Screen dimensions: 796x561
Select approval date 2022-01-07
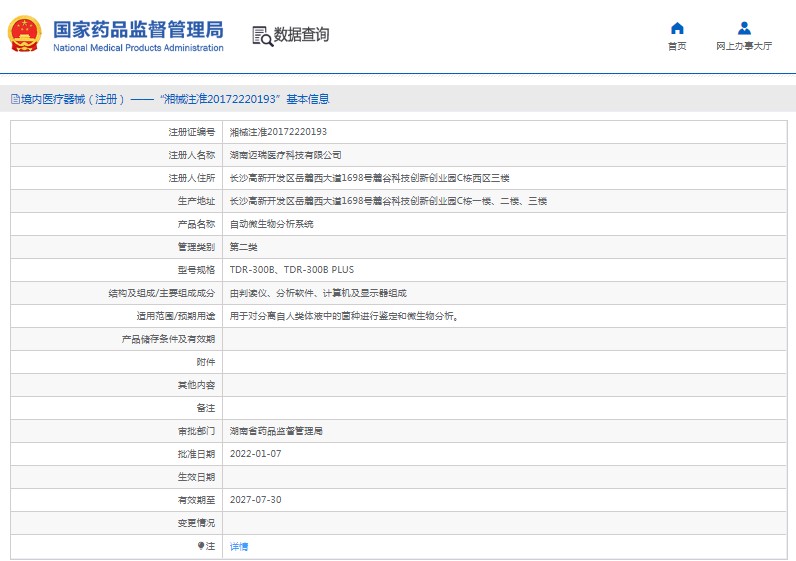click(x=255, y=454)
